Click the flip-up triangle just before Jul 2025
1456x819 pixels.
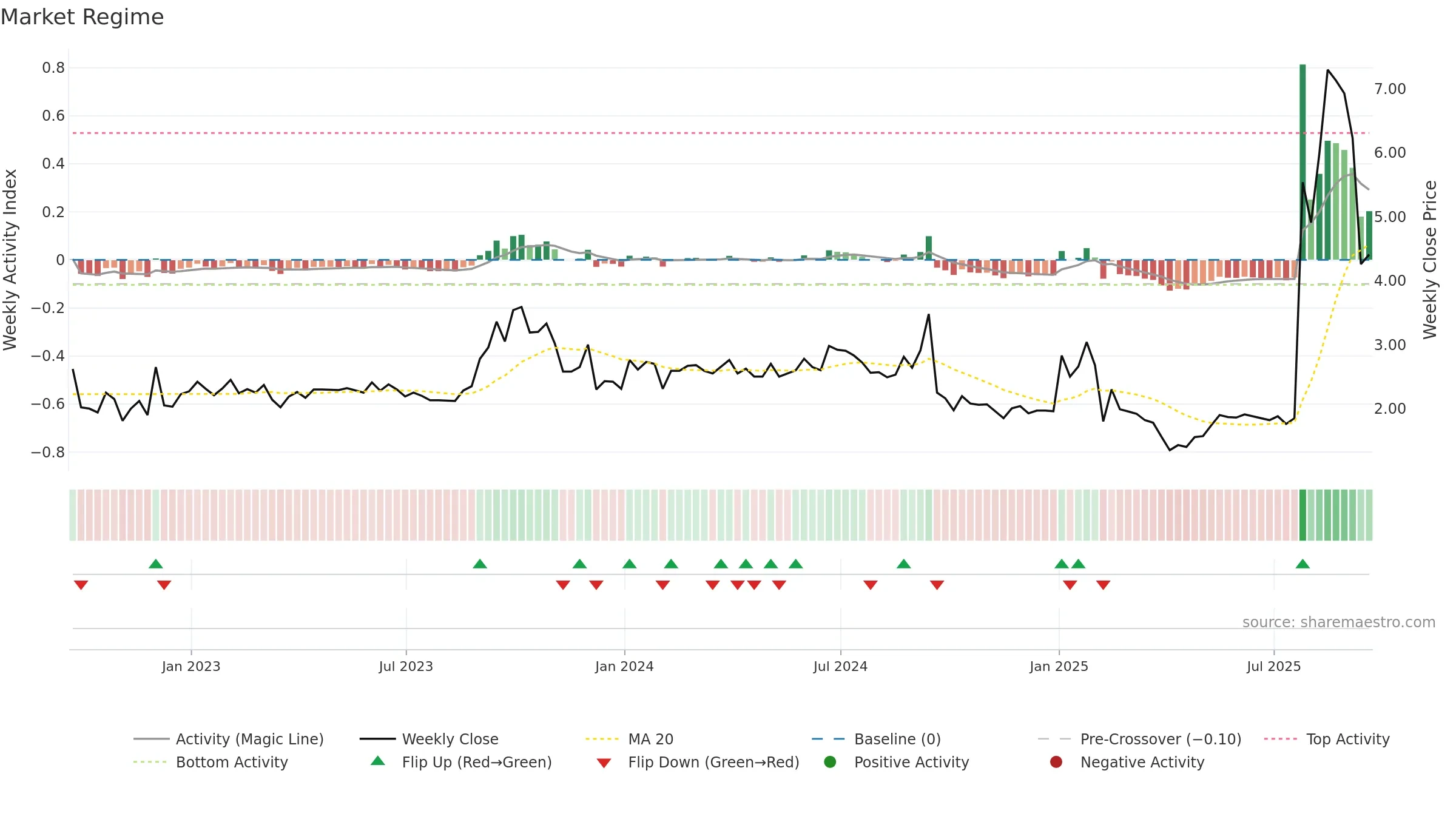[x=1303, y=564]
